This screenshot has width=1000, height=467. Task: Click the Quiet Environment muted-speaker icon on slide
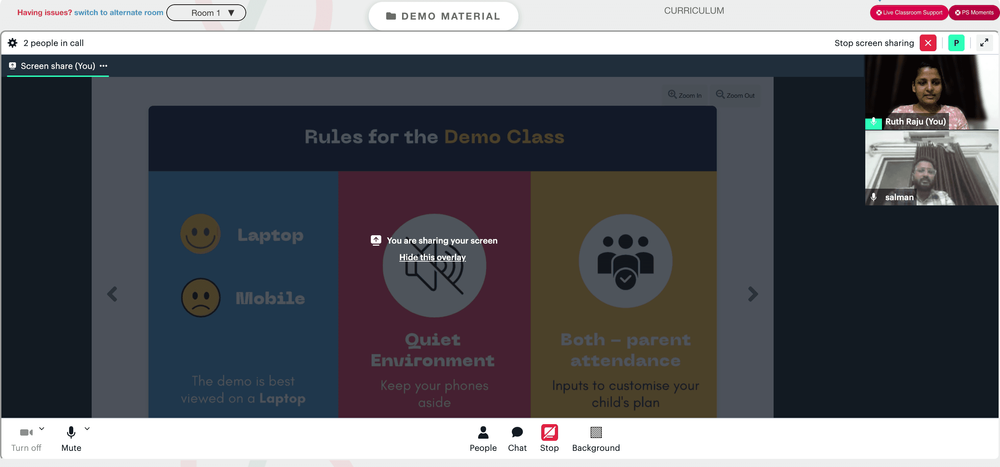[x=434, y=266]
